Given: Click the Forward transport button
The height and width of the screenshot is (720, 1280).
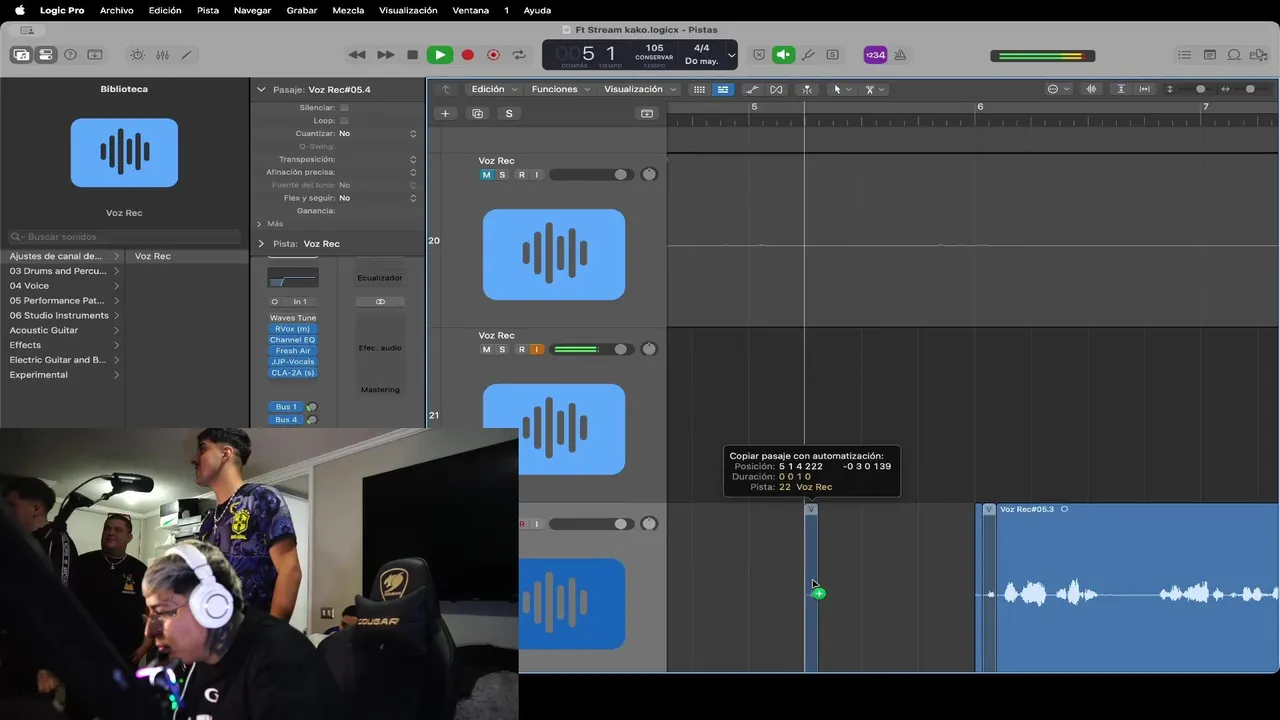Looking at the screenshot, I should [385, 55].
